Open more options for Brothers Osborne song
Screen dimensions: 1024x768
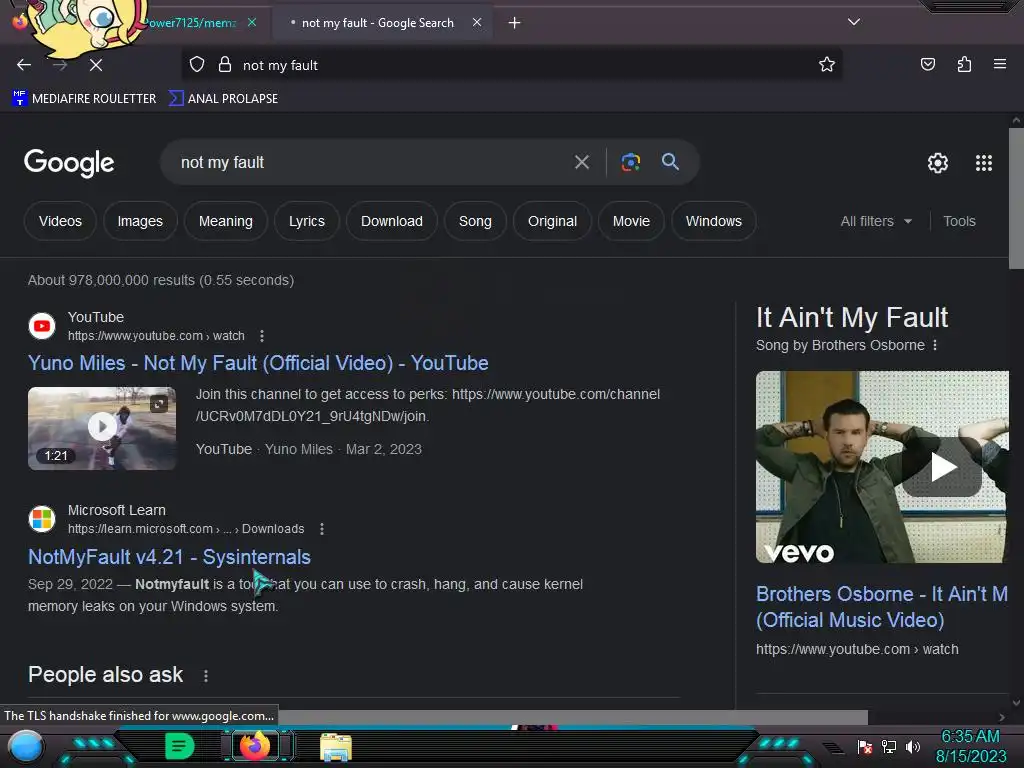tap(935, 345)
